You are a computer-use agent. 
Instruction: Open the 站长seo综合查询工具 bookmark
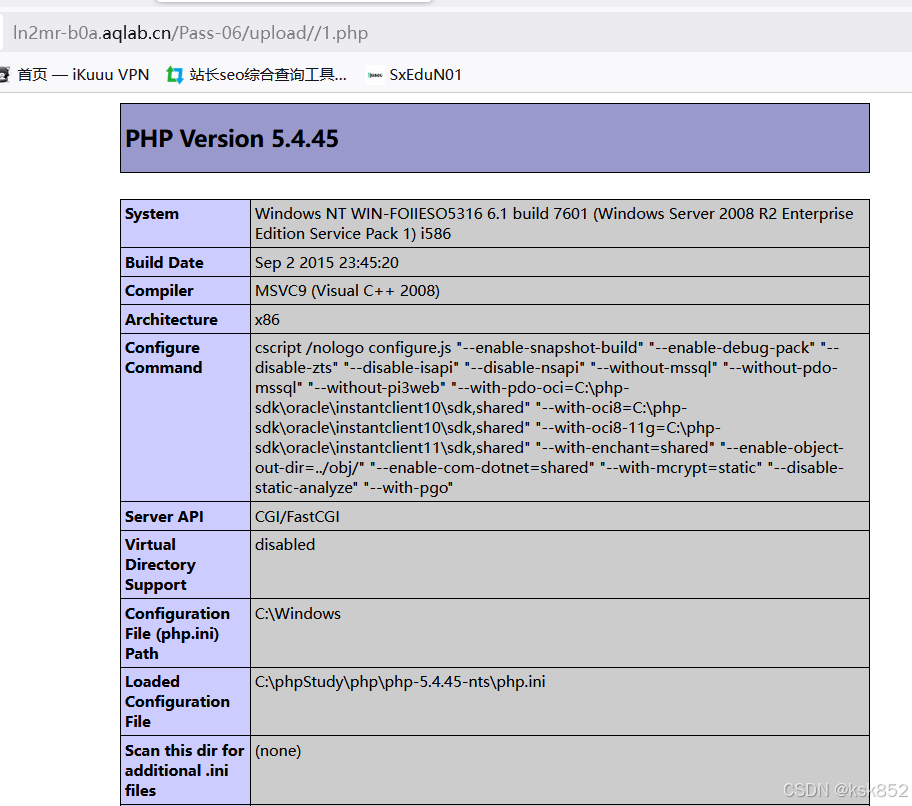point(256,75)
